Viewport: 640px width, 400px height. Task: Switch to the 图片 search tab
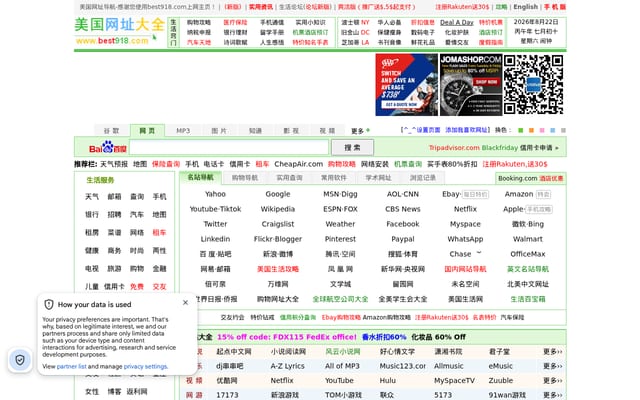pyautogui.click(x=219, y=131)
